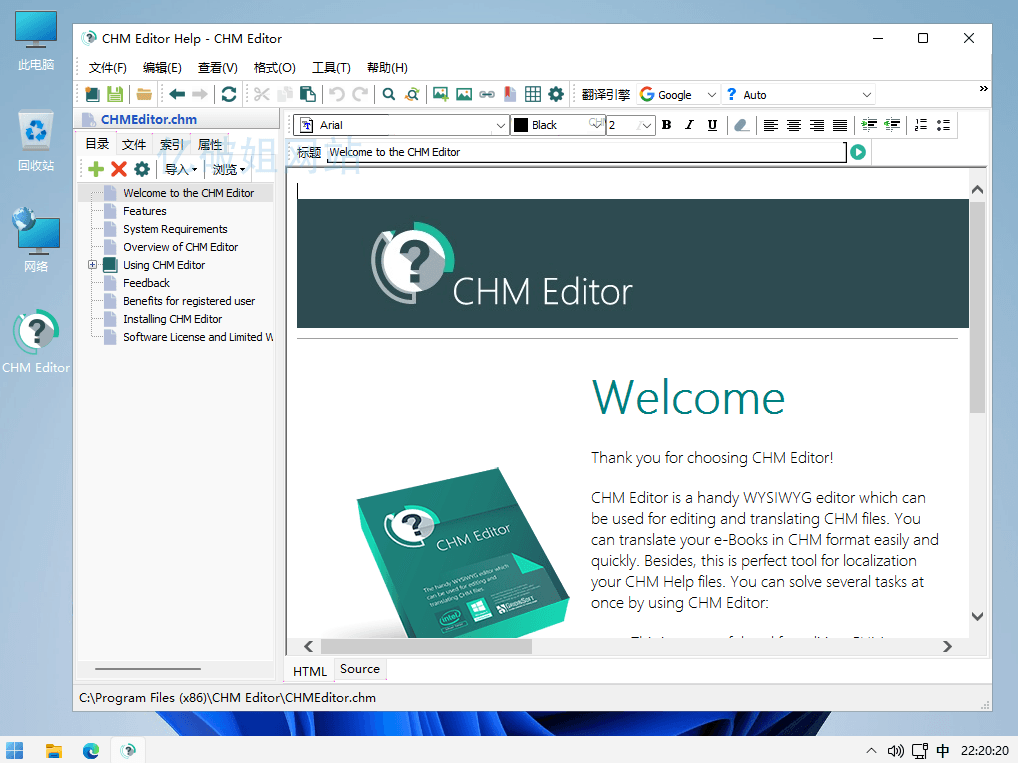Viewport: 1018px width, 763px height.
Task: Click the insert hyperlink chain icon
Action: pos(487,94)
